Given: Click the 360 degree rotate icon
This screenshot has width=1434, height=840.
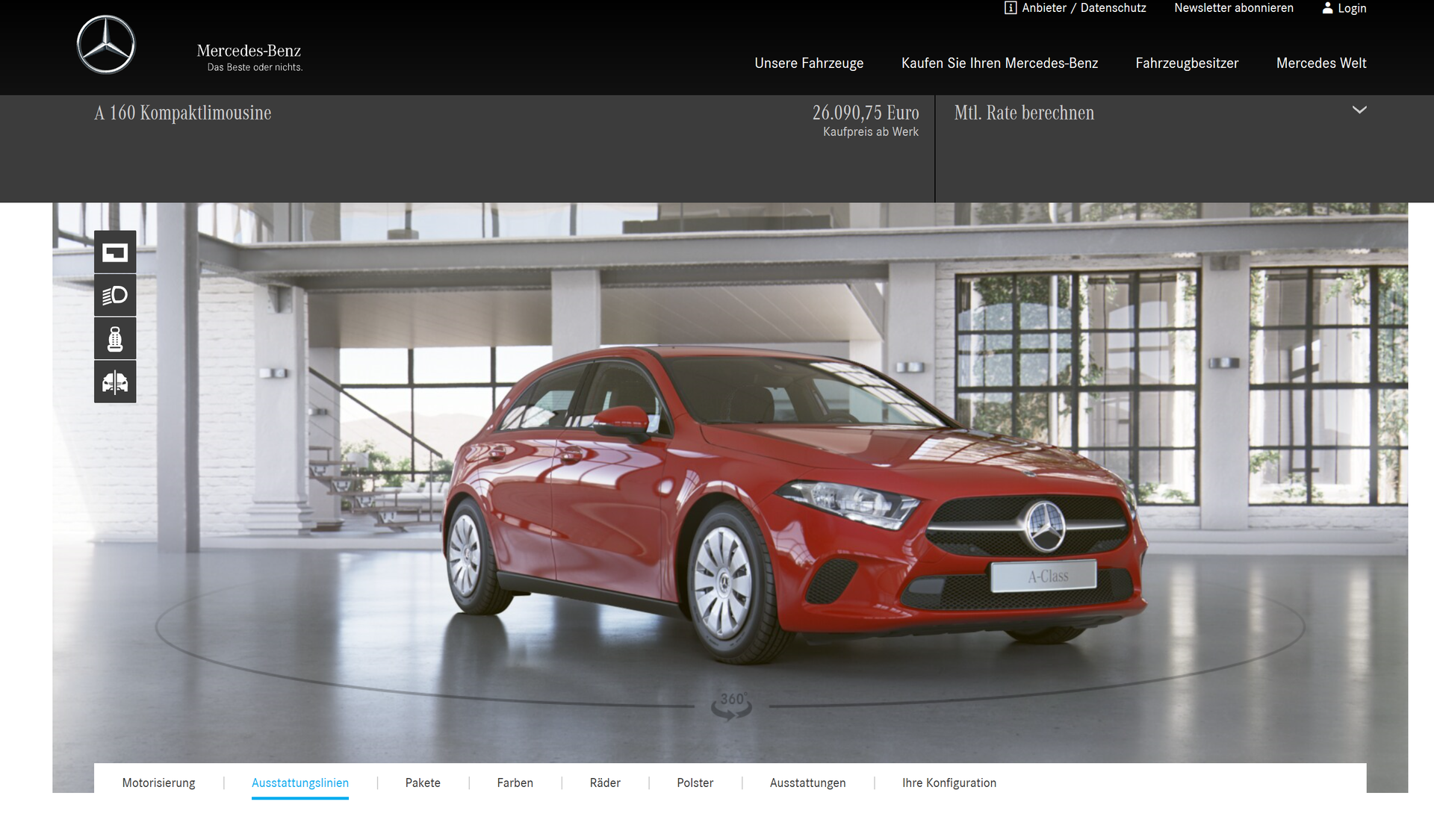Looking at the screenshot, I should [732, 705].
